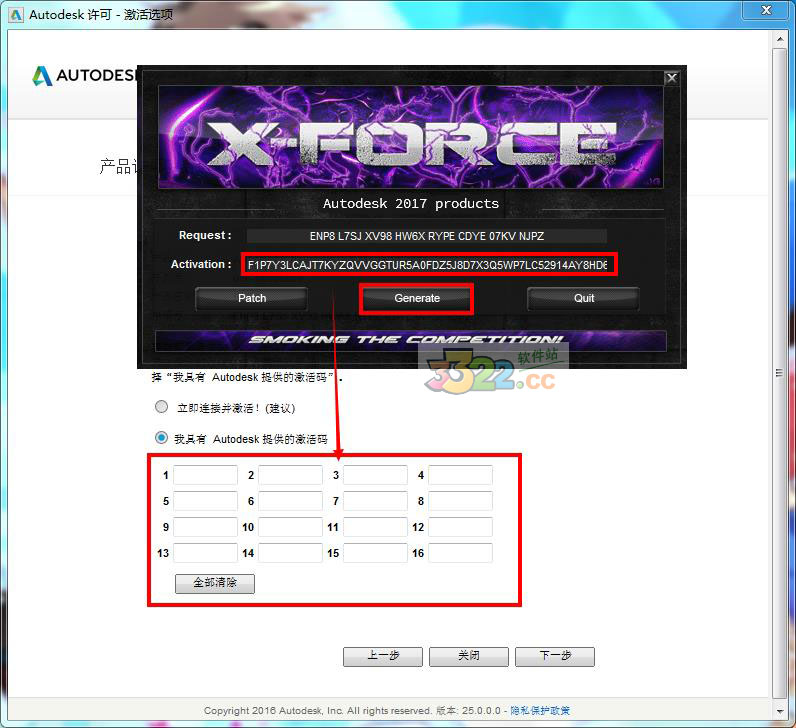Click activation code box 2
The height and width of the screenshot is (728, 796).
290,475
